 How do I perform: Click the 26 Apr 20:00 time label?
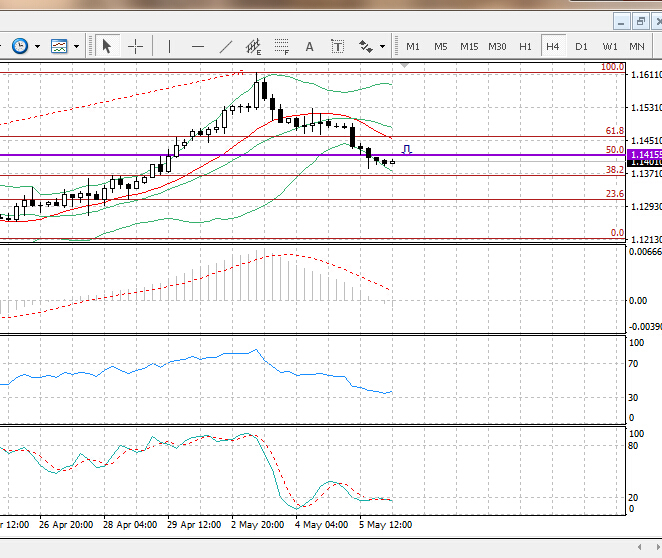[x=66, y=525]
